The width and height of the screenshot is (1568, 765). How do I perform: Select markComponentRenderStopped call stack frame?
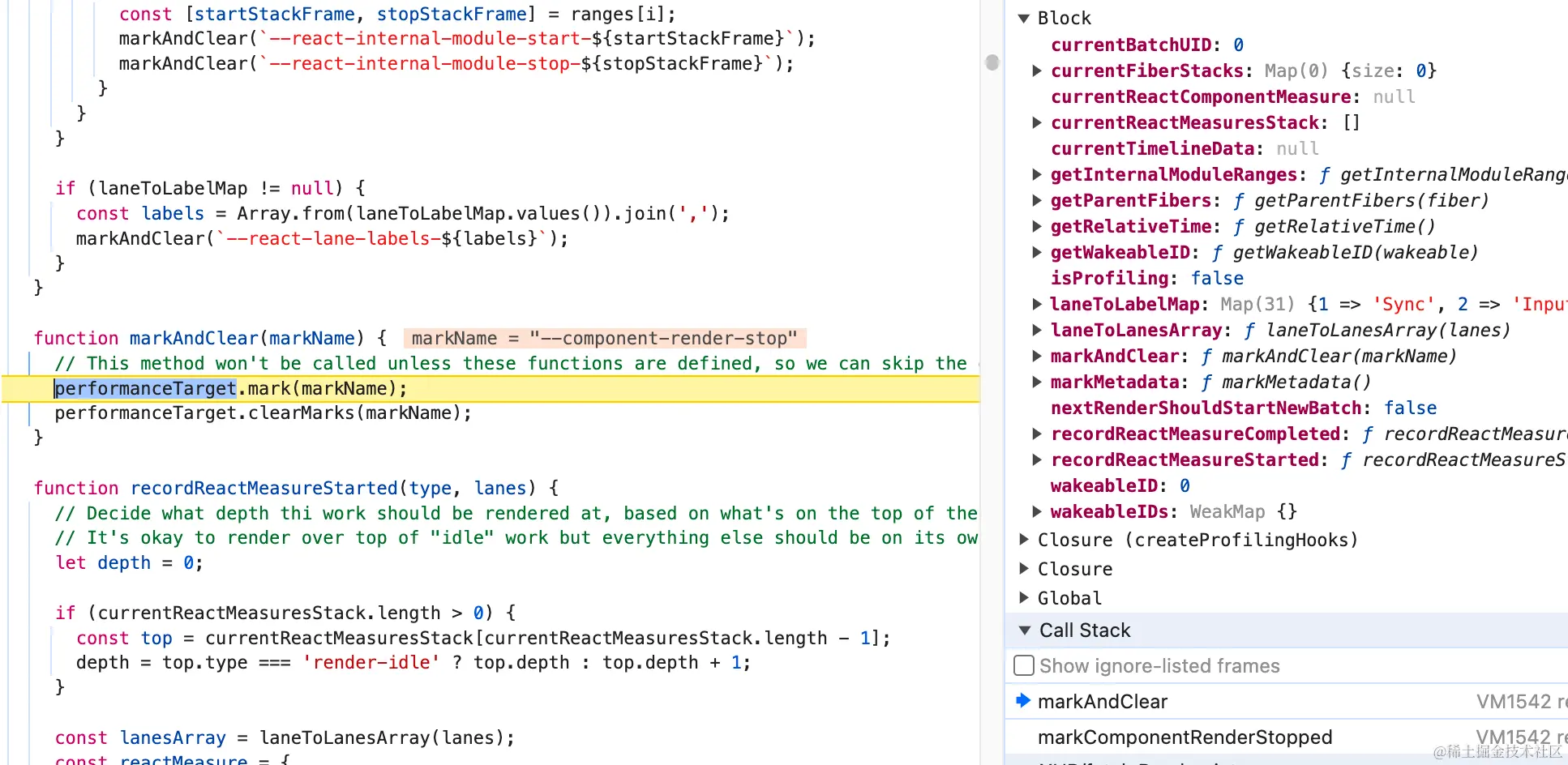click(1287, 737)
